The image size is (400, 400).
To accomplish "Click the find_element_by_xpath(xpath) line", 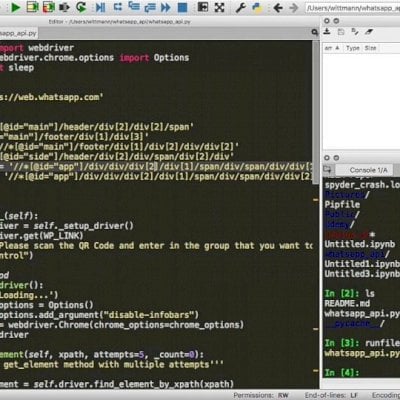I will [x=117, y=384].
